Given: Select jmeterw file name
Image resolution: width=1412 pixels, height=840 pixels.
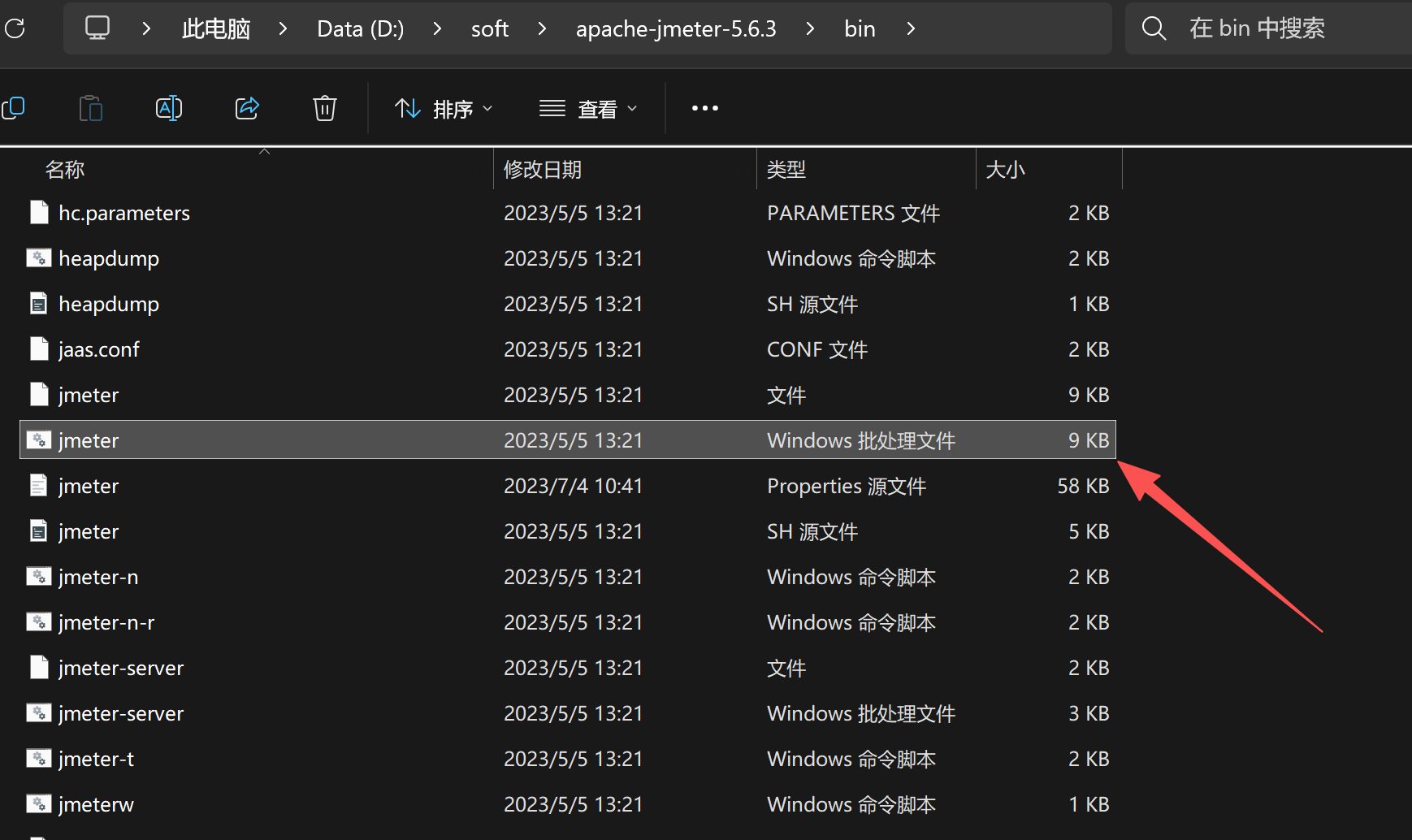Looking at the screenshot, I should pyautogui.click(x=97, y=804).
